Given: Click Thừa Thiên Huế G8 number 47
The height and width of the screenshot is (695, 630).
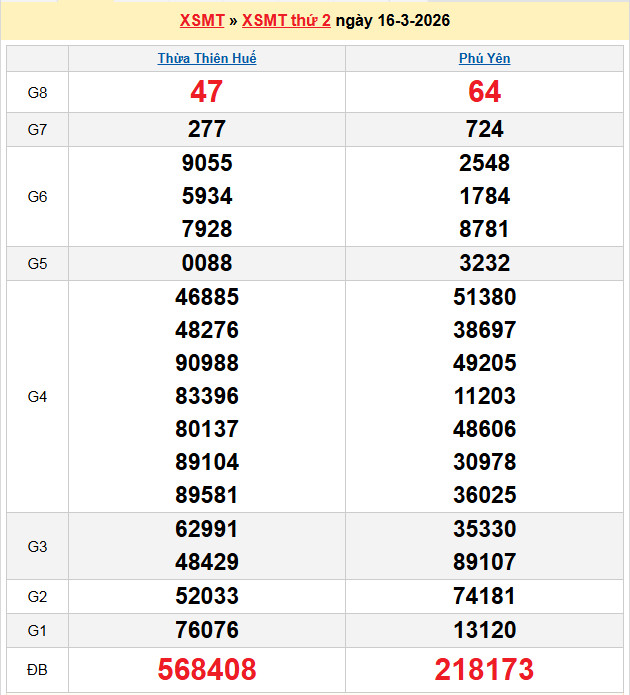Looking at the screenshot, I should (x=206, y=92).
